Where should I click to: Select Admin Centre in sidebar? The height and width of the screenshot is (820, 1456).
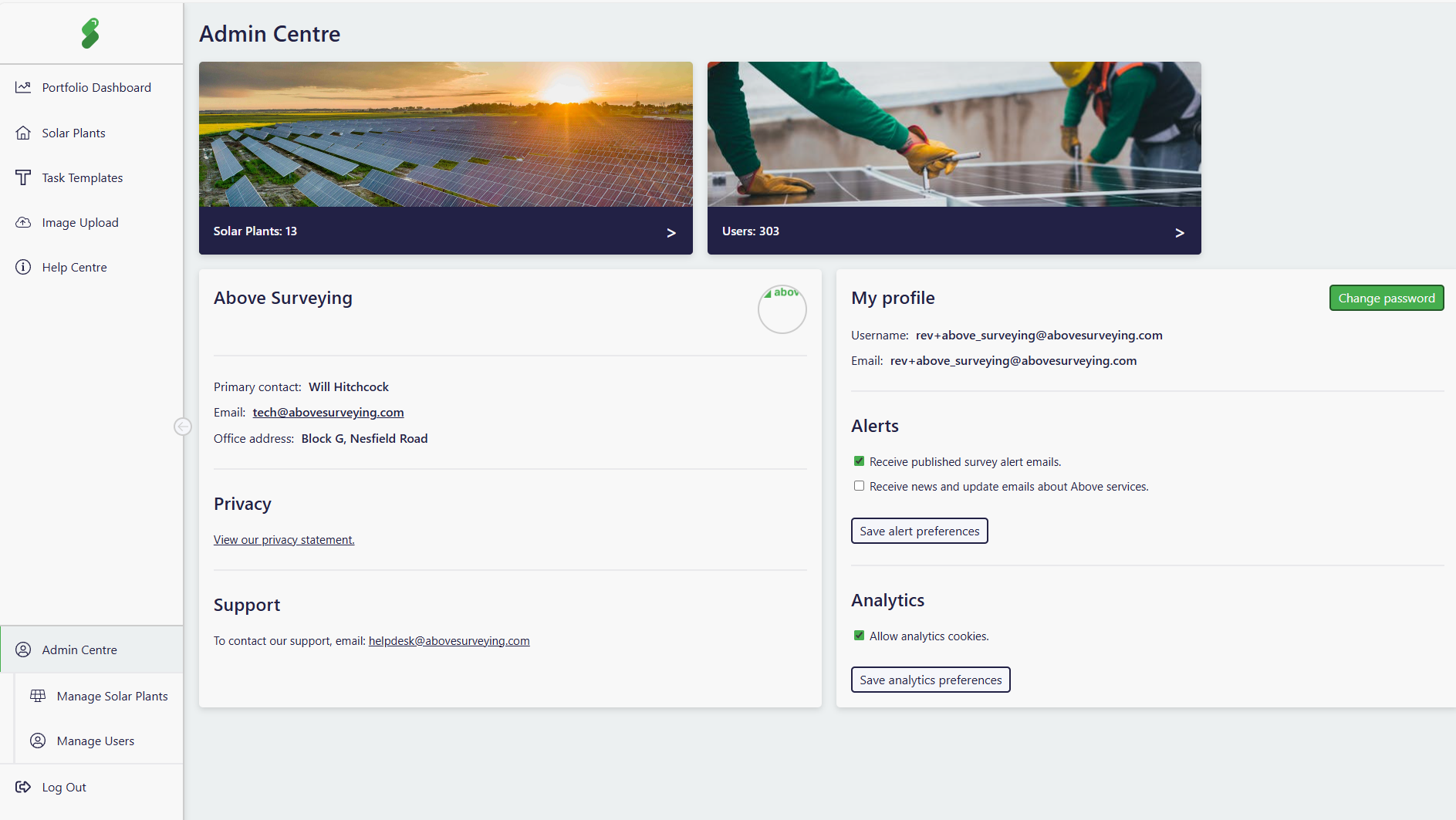click(79, 650)
